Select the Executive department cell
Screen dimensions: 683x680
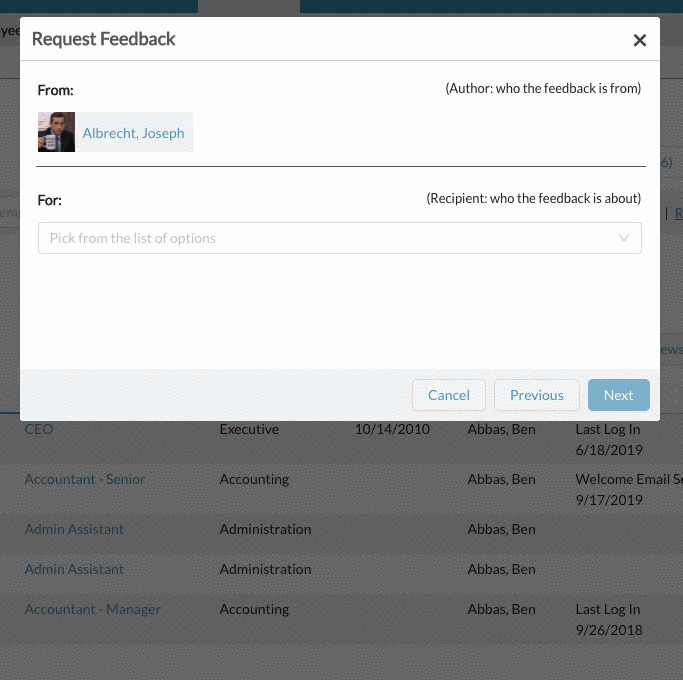click(x=249, y=429)
